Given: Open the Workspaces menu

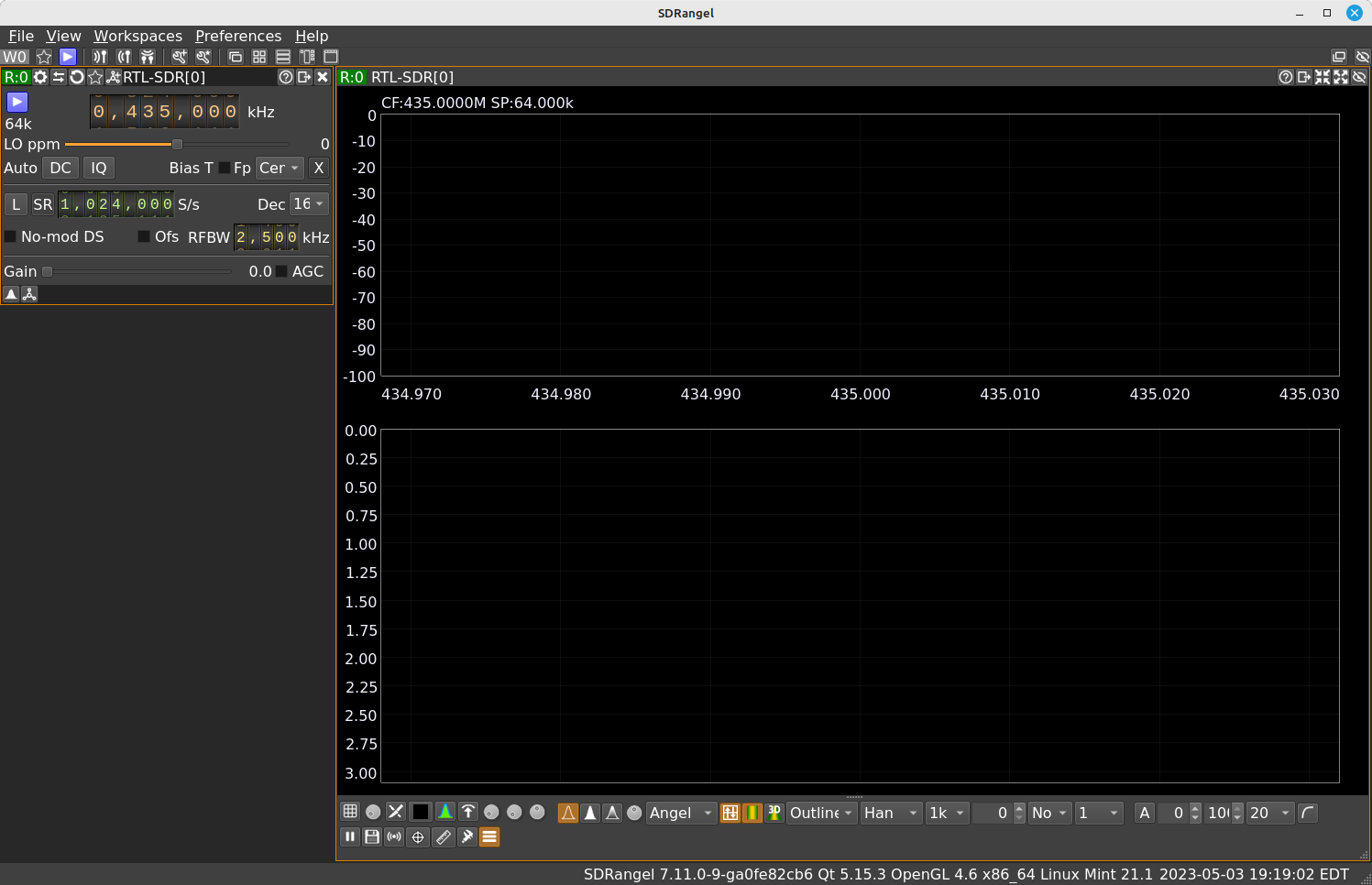Looking at the screenshot, I should (x=137, y=36).
